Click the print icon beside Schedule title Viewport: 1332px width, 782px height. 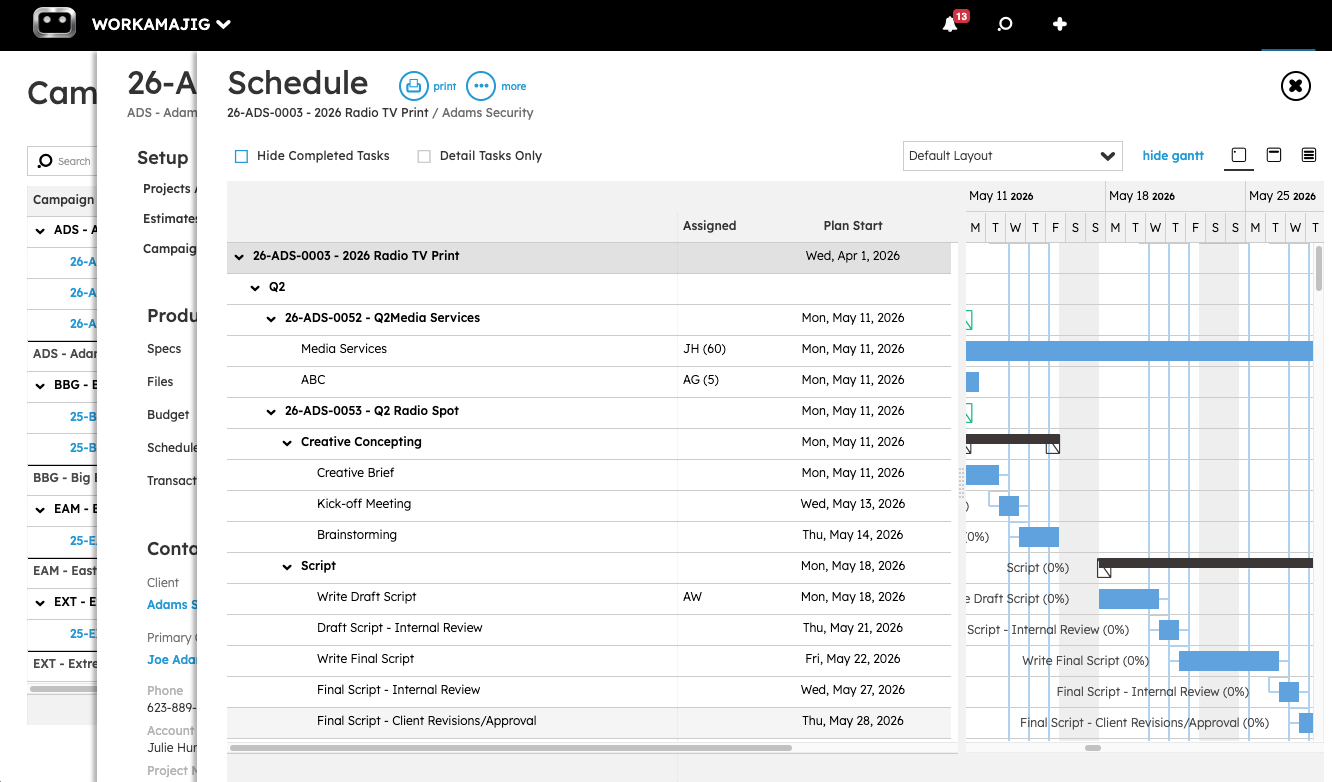(x=412, y=86)
